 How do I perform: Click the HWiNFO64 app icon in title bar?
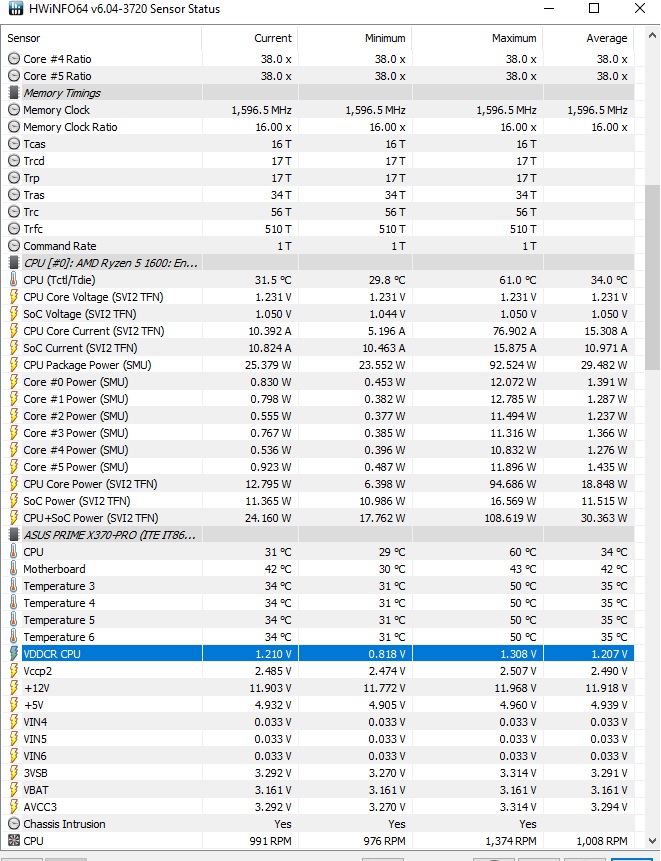[x=16, y=9]
